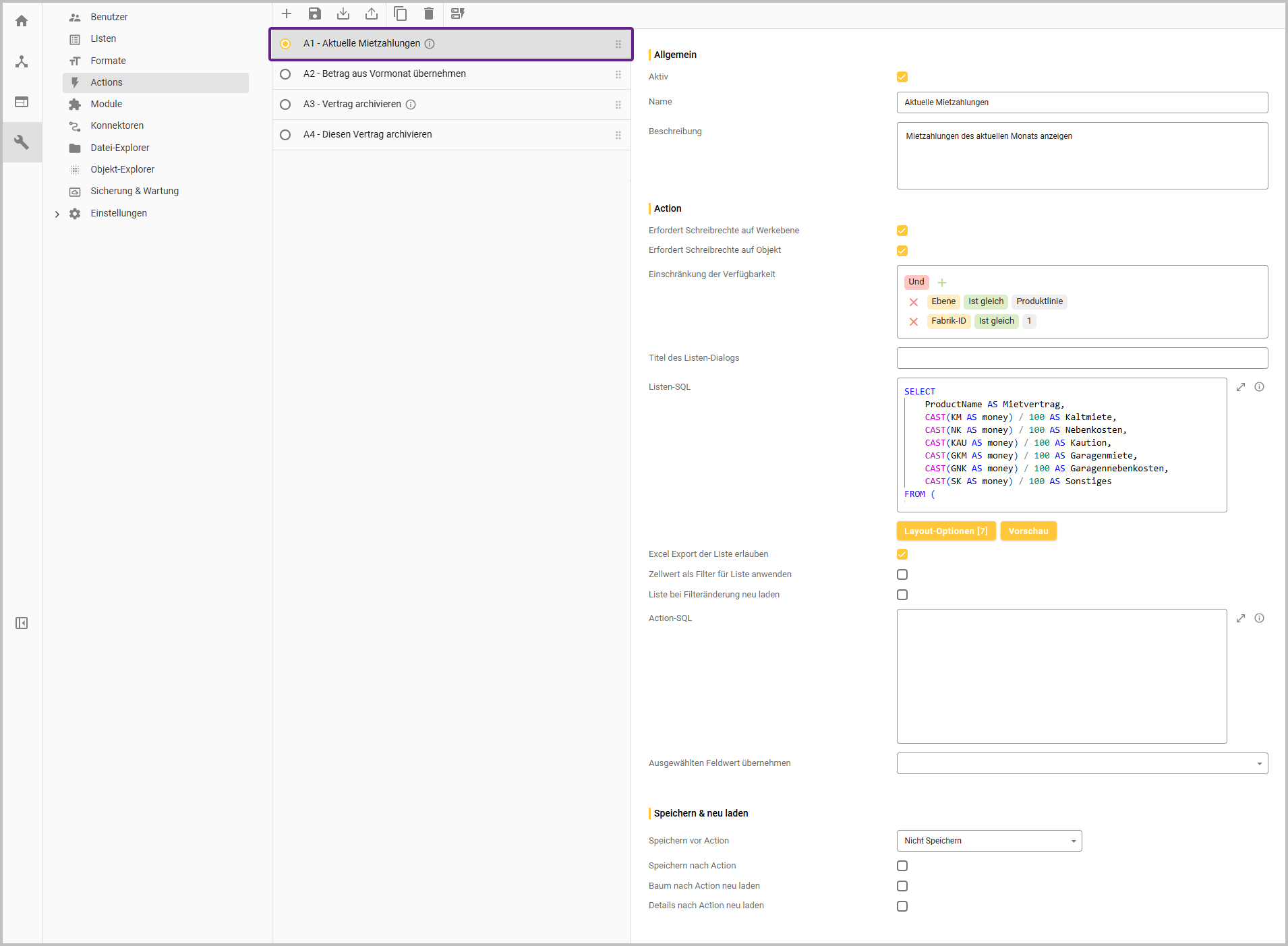This screenshot has height=946, width=1288.
Task: Change the Ist gleich operator for Fabrik-ID
Action: 996,321
